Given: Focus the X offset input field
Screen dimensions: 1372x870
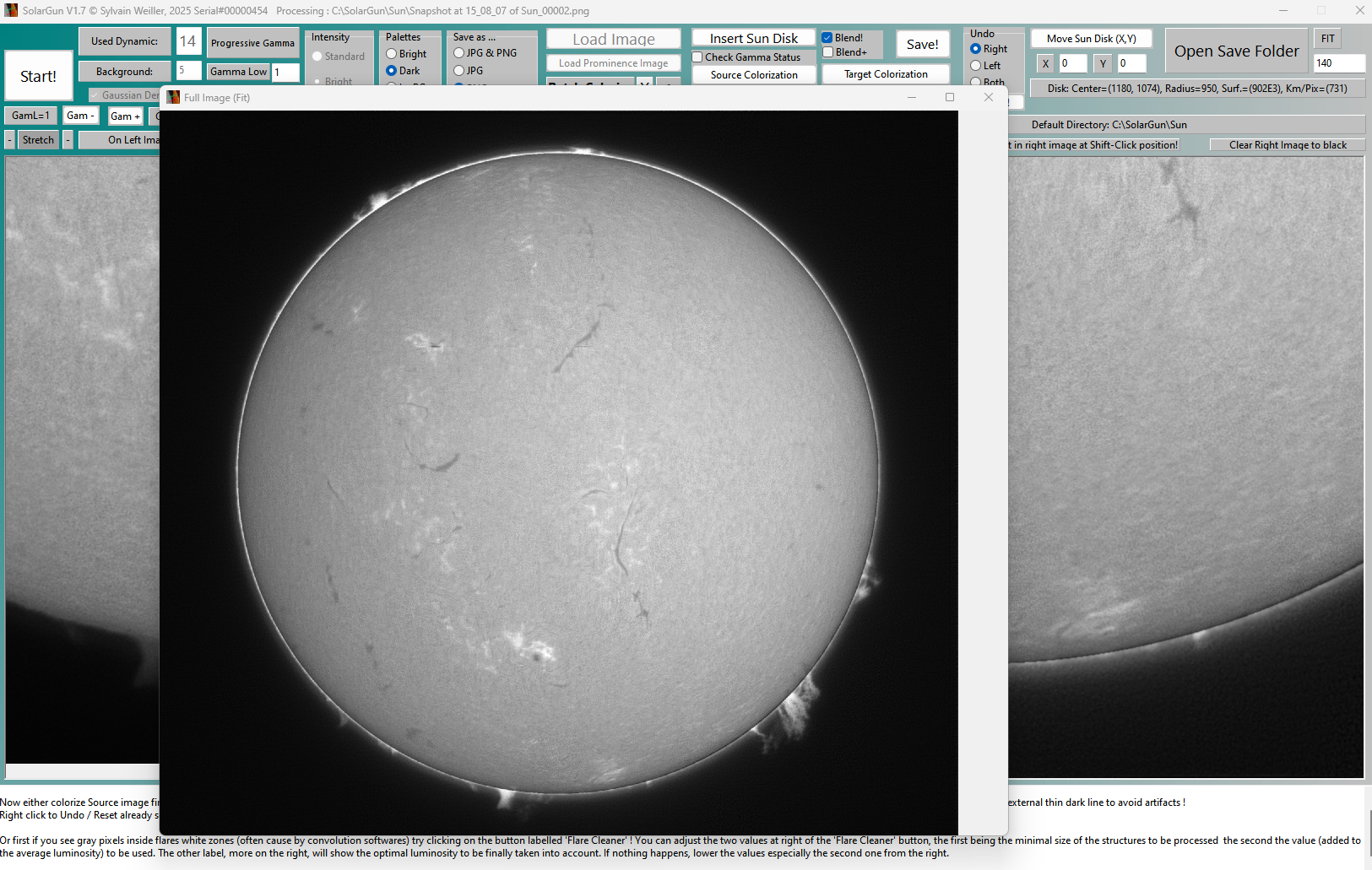Looking at the screenshot, I should (1072, 63).
